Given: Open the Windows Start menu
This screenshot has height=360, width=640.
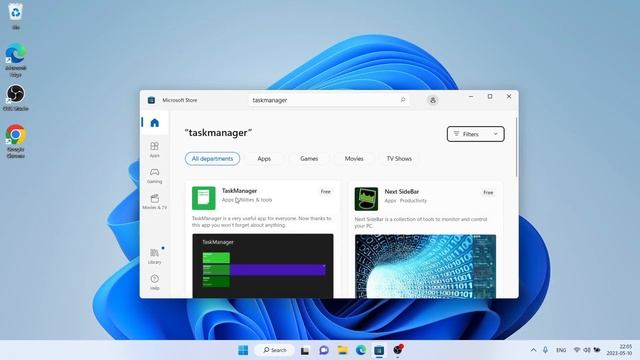Looking at the screenshot, I should [x=243, y=350].
